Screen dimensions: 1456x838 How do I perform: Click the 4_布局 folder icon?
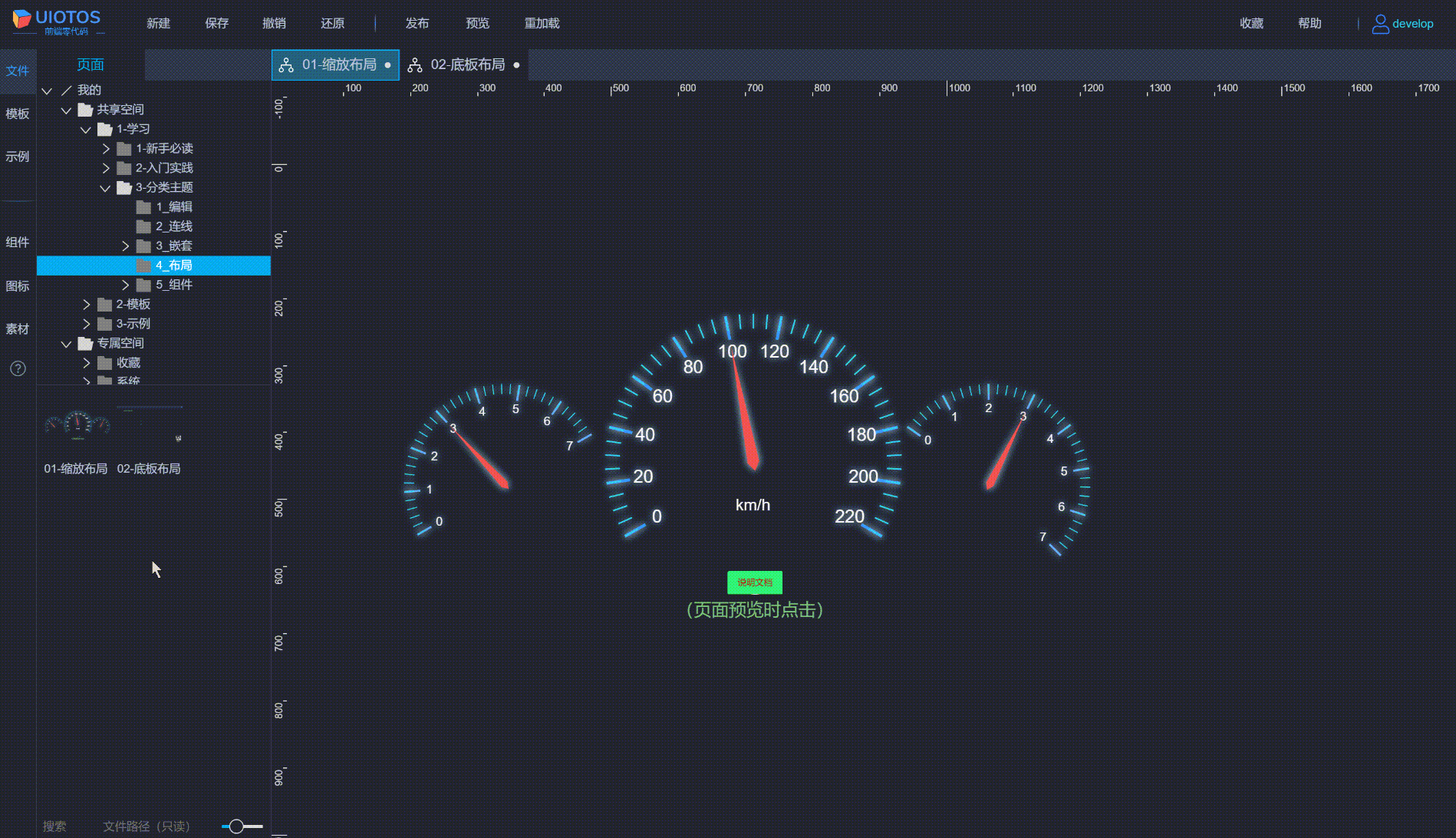point(143,266)
